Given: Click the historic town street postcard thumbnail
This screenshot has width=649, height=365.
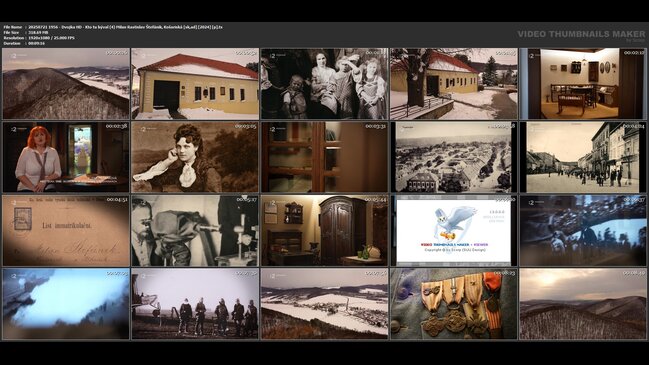Looking at the screenshot, I should (x=583, y=157).
